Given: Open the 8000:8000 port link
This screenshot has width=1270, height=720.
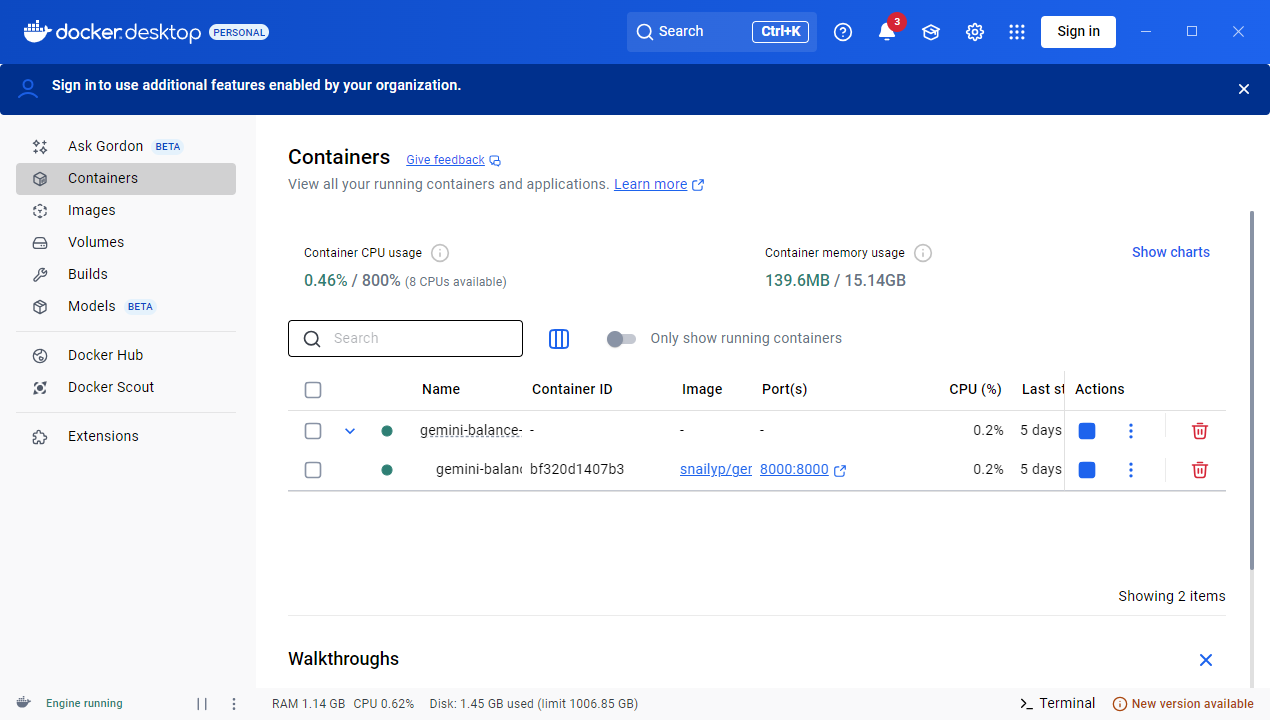Looking at the screenshot, I should (794, 470).
